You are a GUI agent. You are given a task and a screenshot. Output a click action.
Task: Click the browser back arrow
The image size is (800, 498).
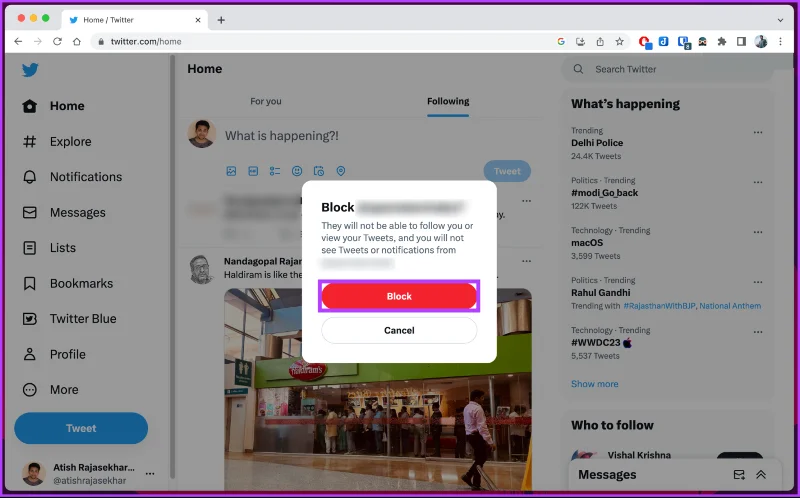[x=18, y=42]
